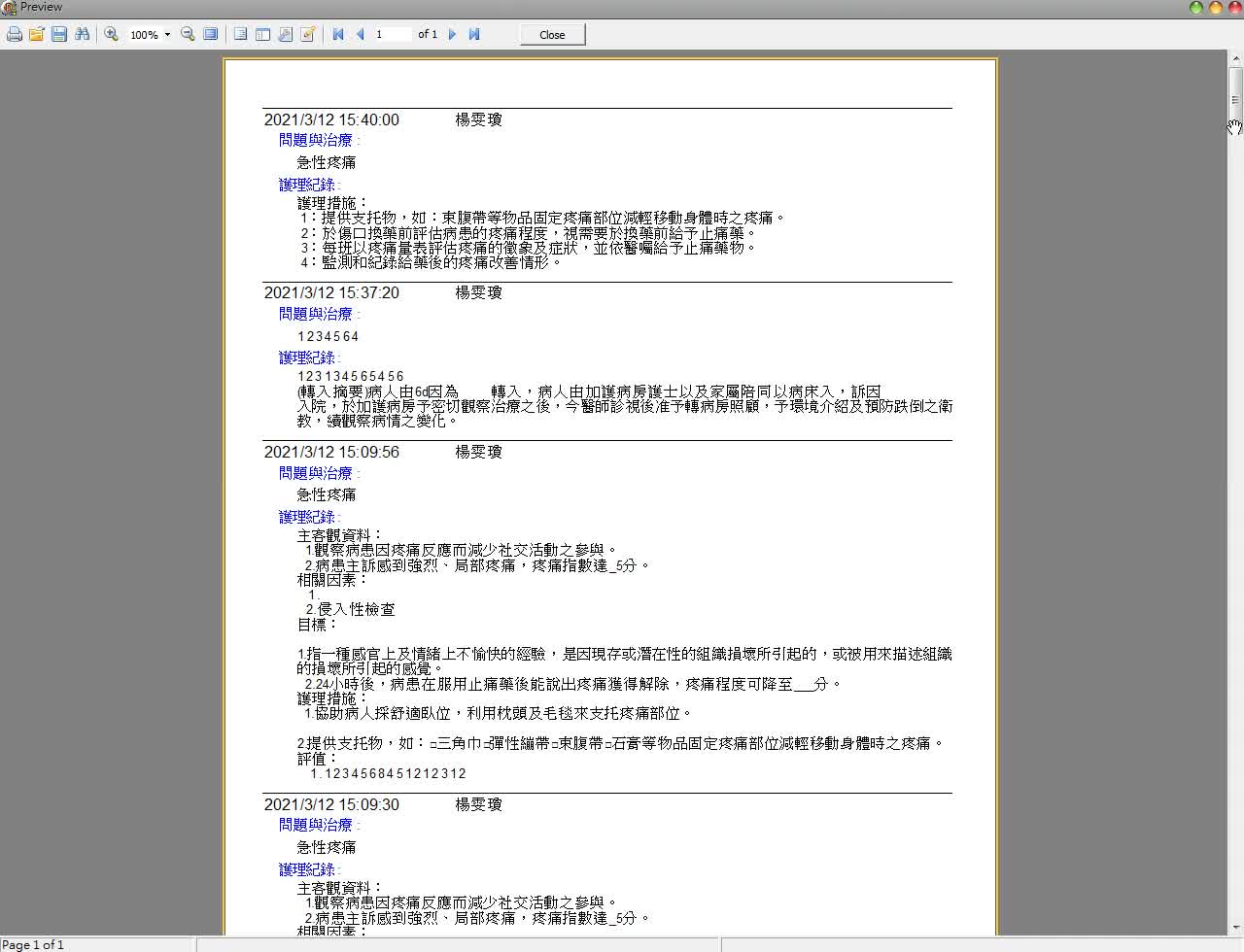Go to the previous page
Image resolution: width=1244 pixels, height=952 pixels.
pyautogui.click(x=360, y=34)
